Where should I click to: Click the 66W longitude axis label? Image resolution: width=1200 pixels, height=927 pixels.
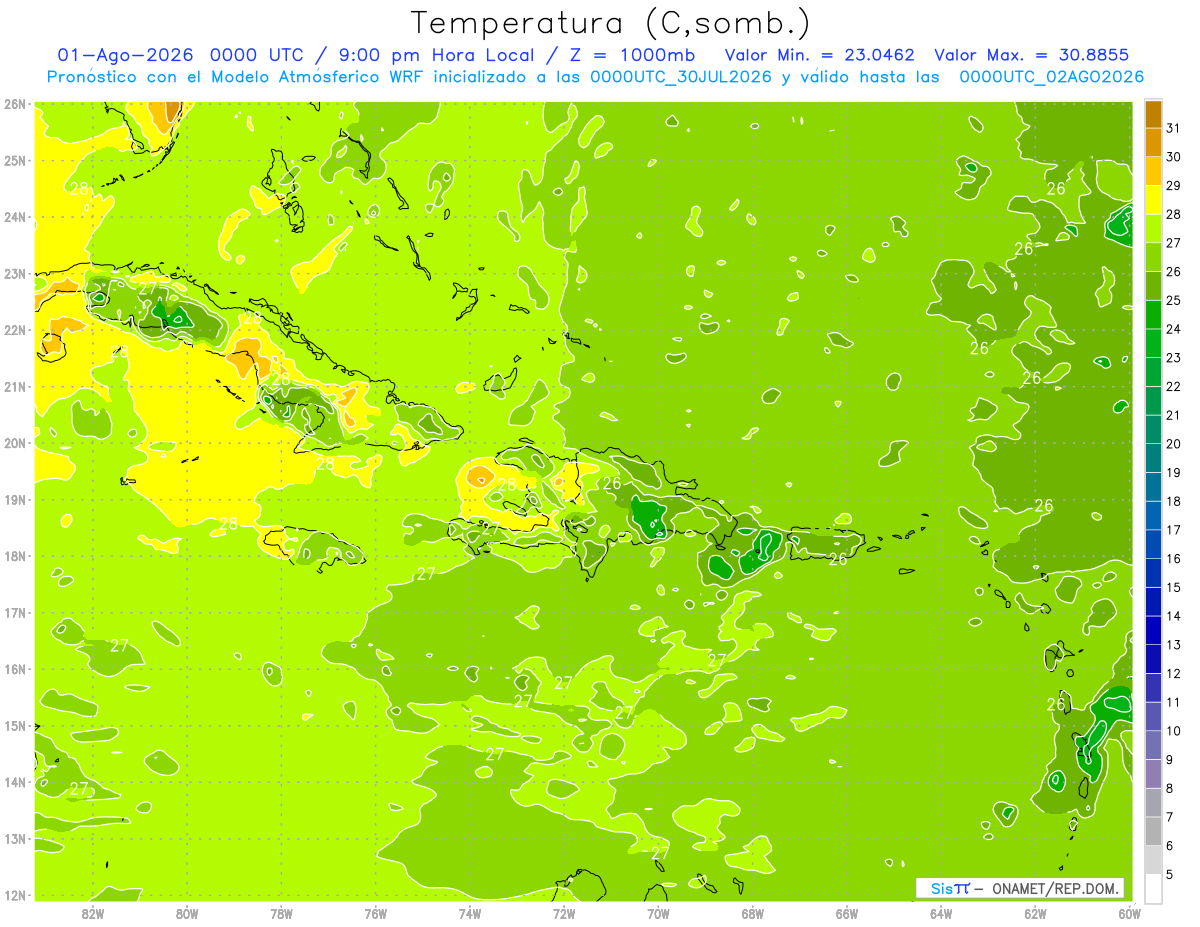846,913
